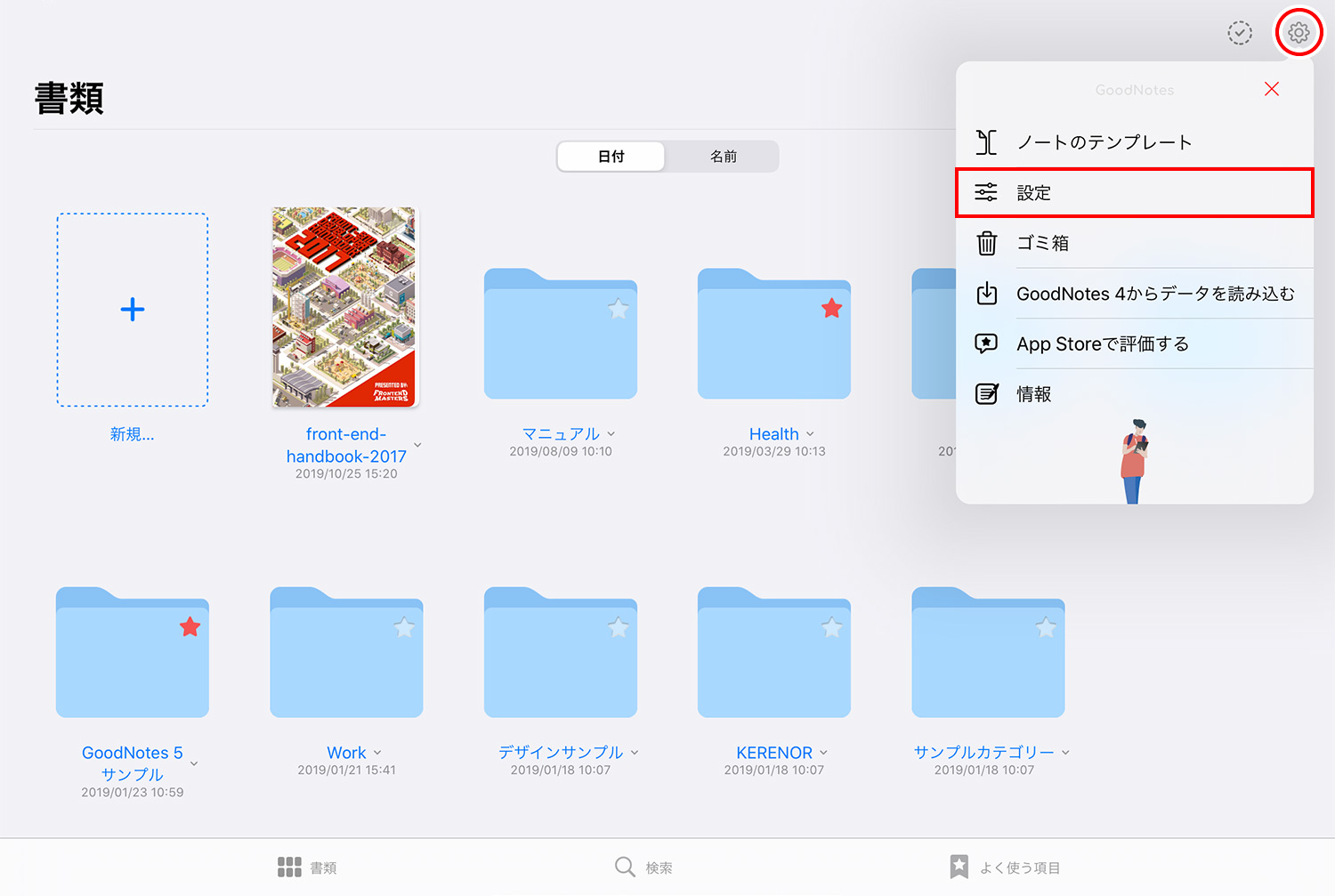Click date text 2019/08/09 10:10

click(561, 451)
